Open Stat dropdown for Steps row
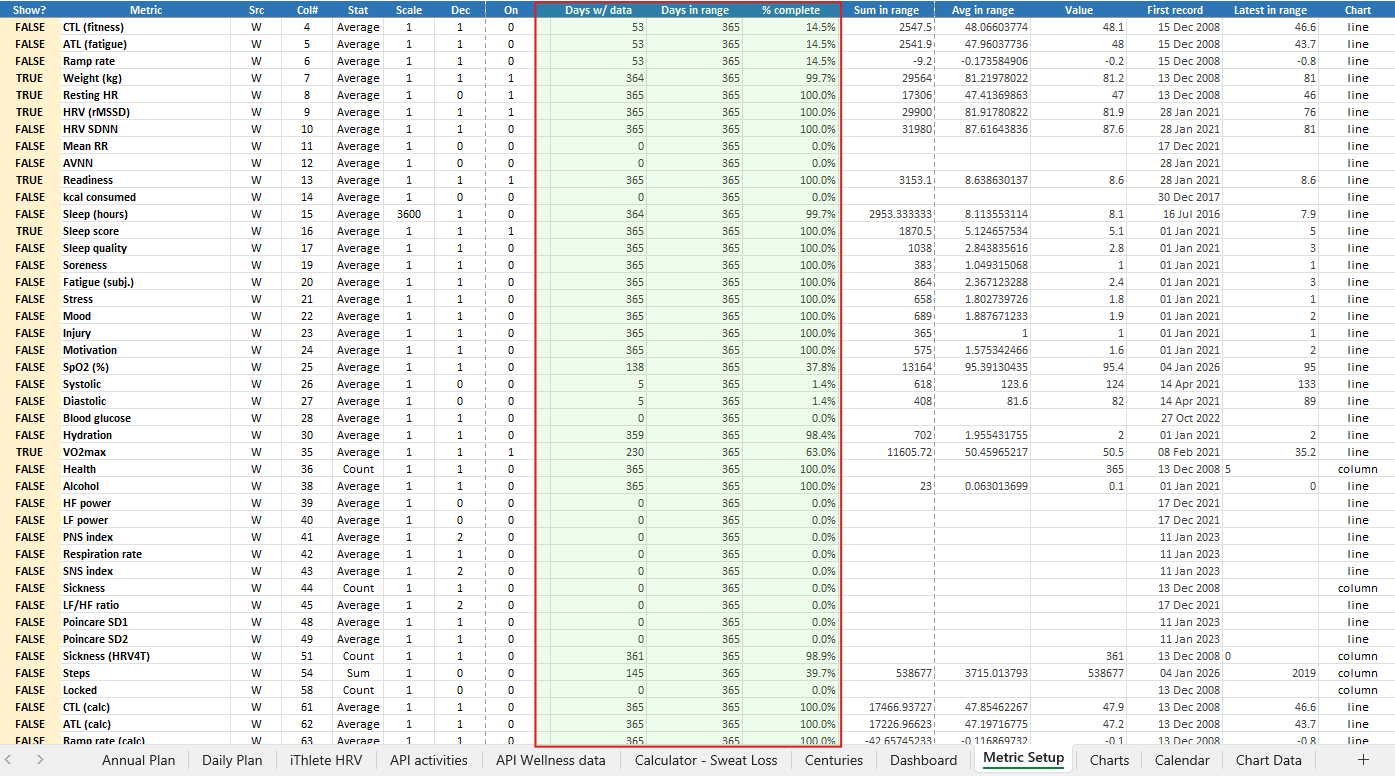Viewport: 1395px width, 777px height. click(x=358, y=673)
